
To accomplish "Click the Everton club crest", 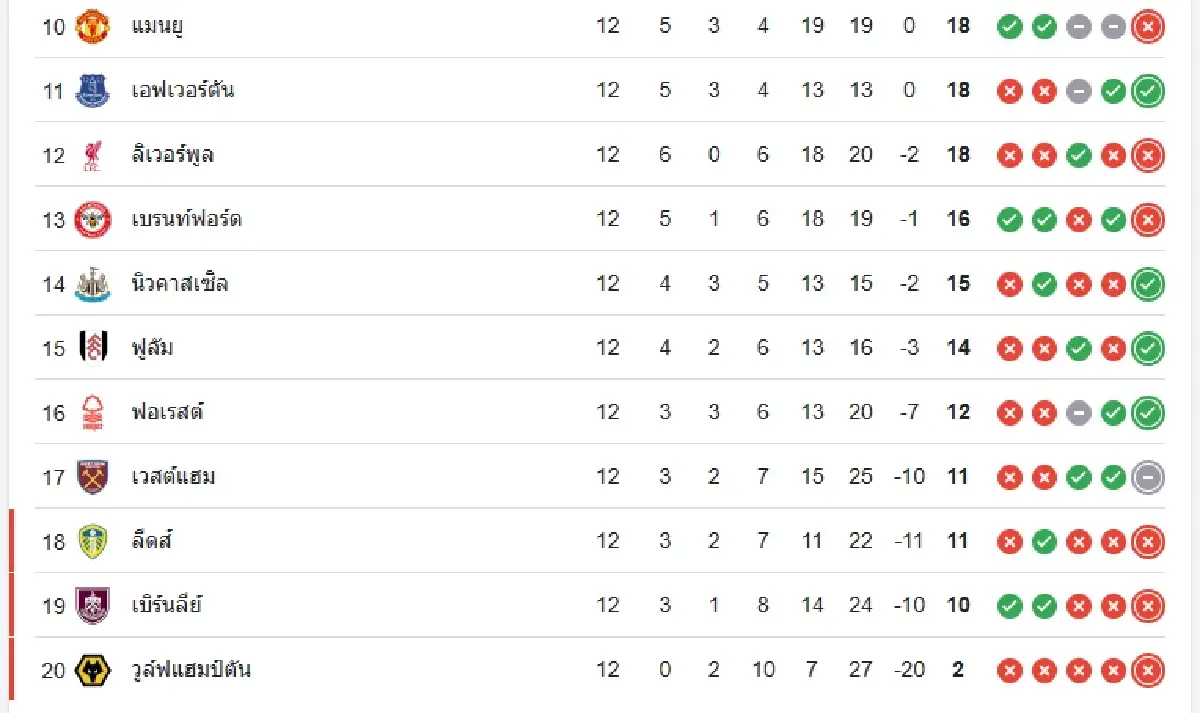I will click(93, 91).
